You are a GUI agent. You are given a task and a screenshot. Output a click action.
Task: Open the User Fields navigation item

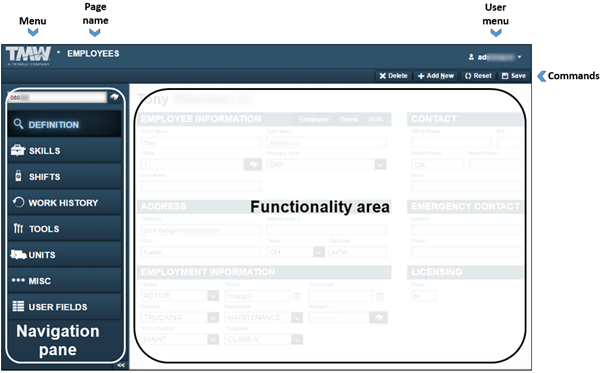coord(64,307)
